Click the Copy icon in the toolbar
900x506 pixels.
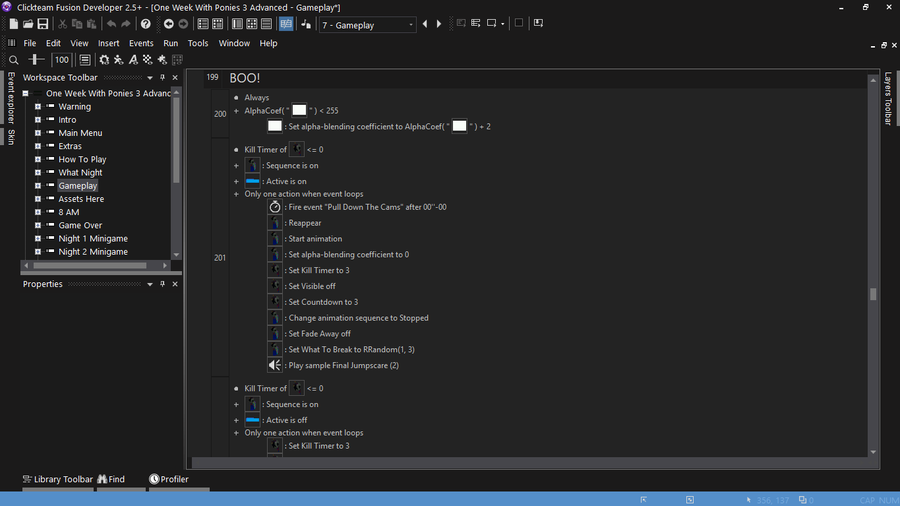click(77, 24)
